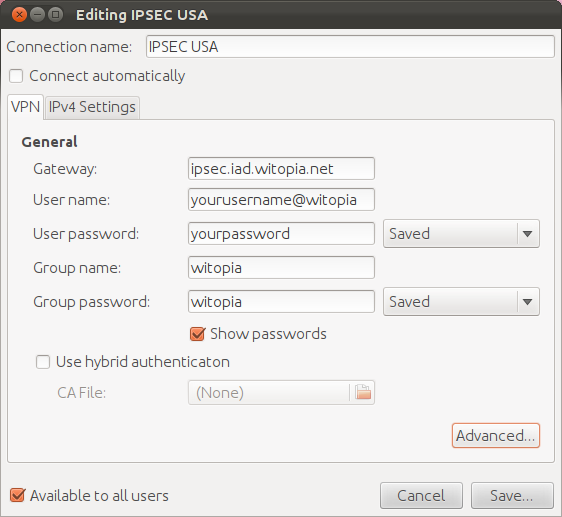562x517 pixels.
Task: Close the Editing IPSEC USA window
Action: click(x=19, y=15)
